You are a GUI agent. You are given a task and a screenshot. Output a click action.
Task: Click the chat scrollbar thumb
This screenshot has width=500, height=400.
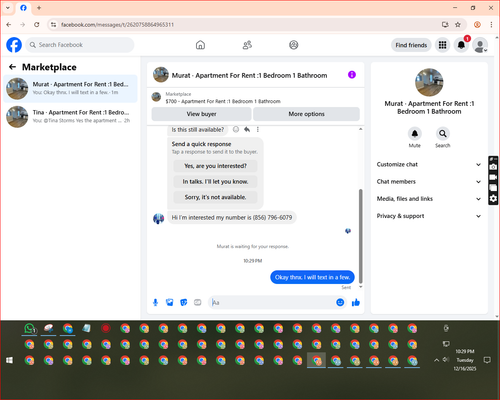coord(360,236)
